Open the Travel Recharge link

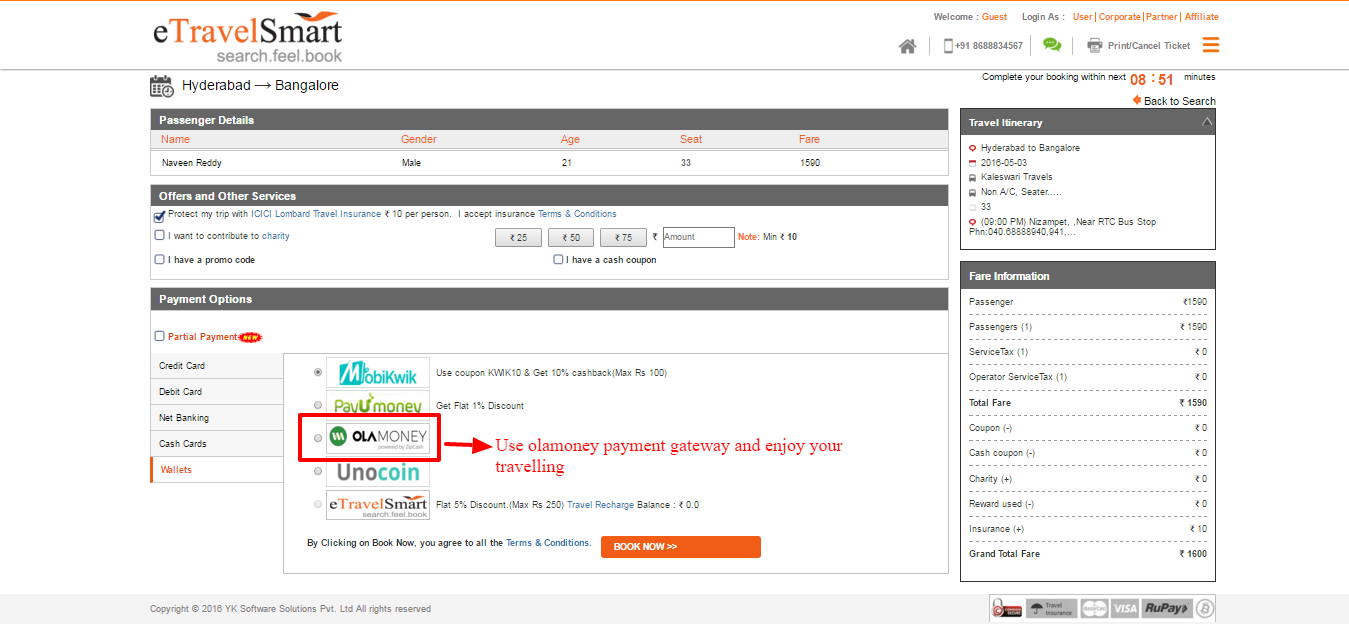pyautogui.click(x=600, y=505)
